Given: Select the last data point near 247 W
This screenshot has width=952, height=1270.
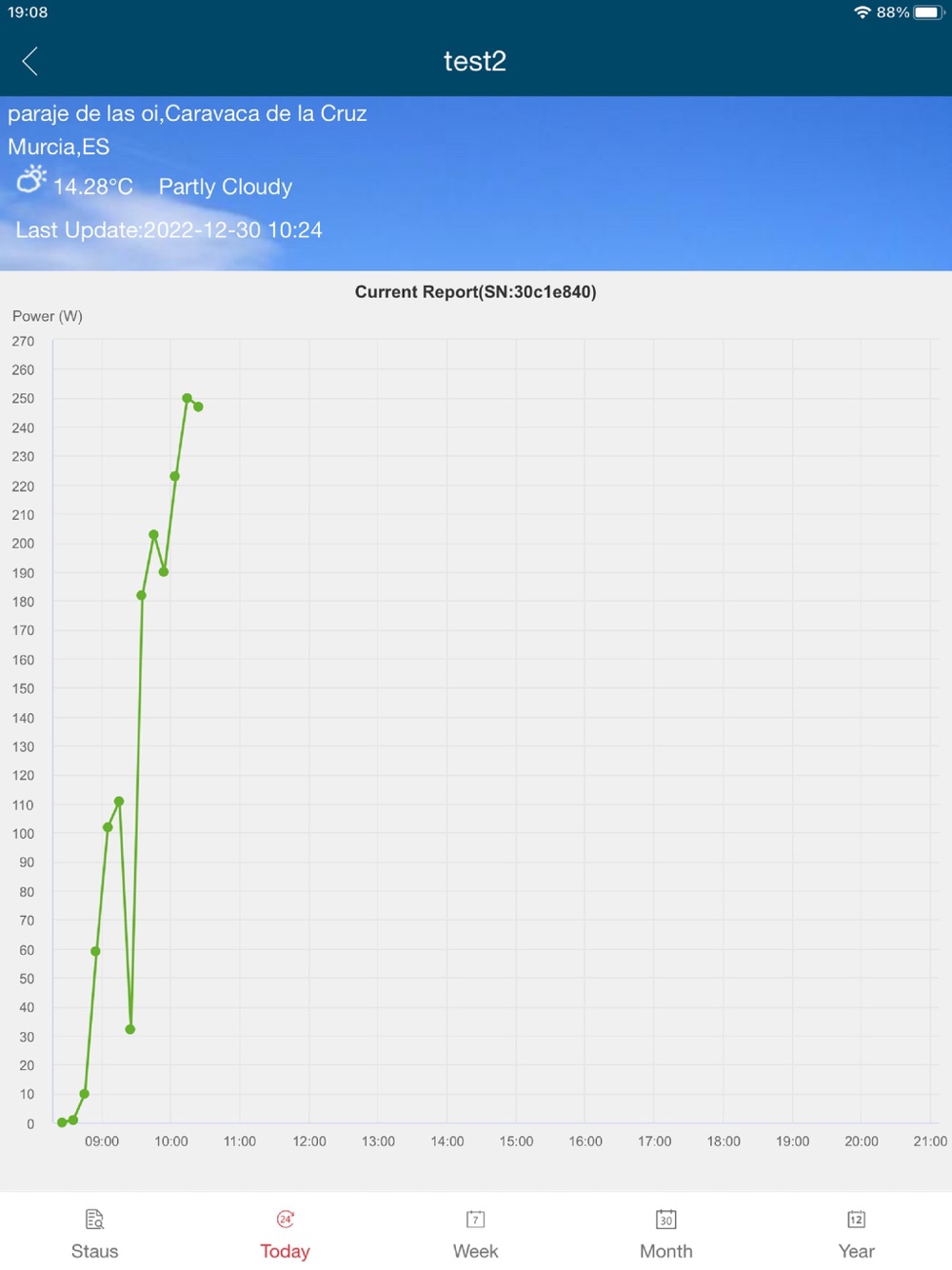Looking at the screenshot, I should [198, 407].
